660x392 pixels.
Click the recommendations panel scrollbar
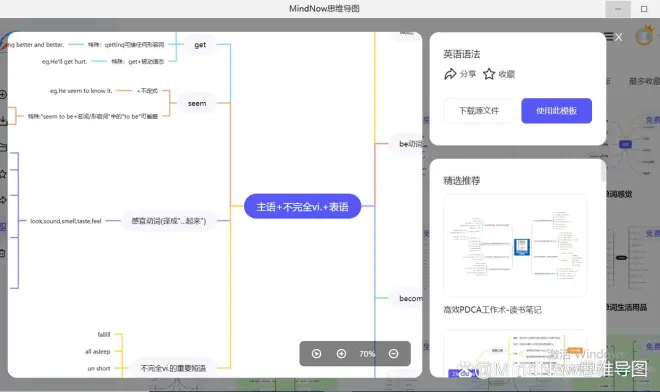point(603,173)
